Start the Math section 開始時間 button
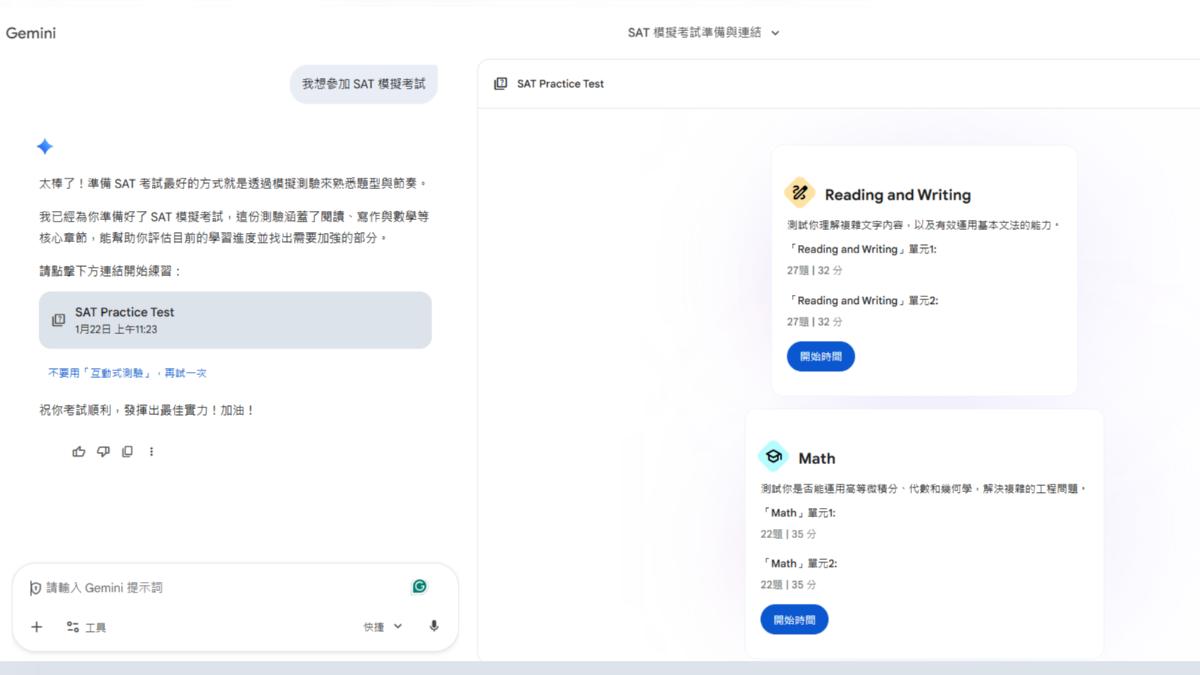 pyautogui.click(x=794, y=620)
